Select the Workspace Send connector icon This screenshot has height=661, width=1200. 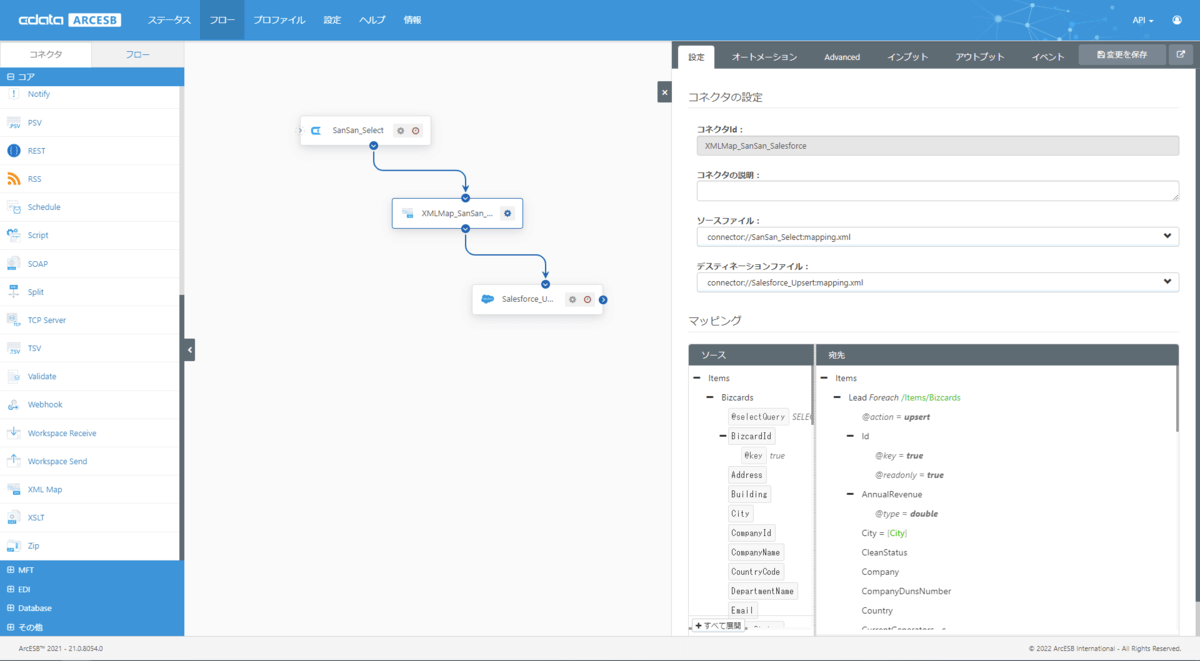click(x=14, y=461)
